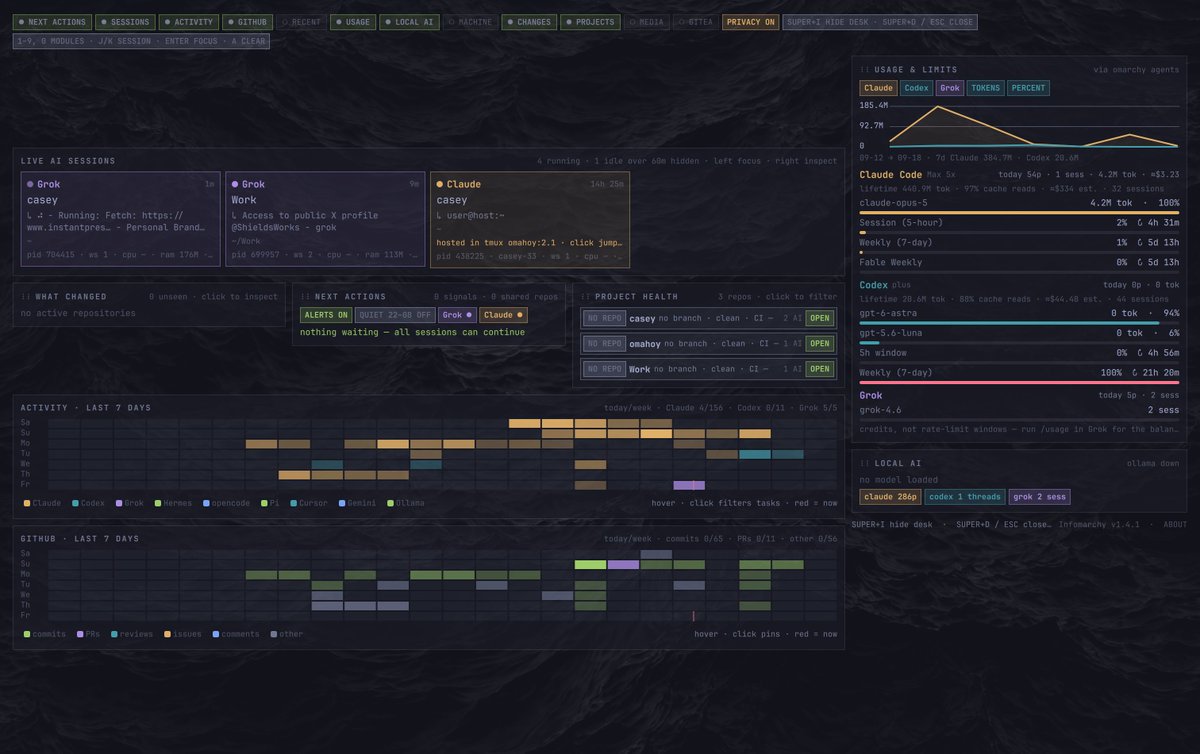
Task: Click the Usage & Limits panel grip icon
Action: coord(865,70)
